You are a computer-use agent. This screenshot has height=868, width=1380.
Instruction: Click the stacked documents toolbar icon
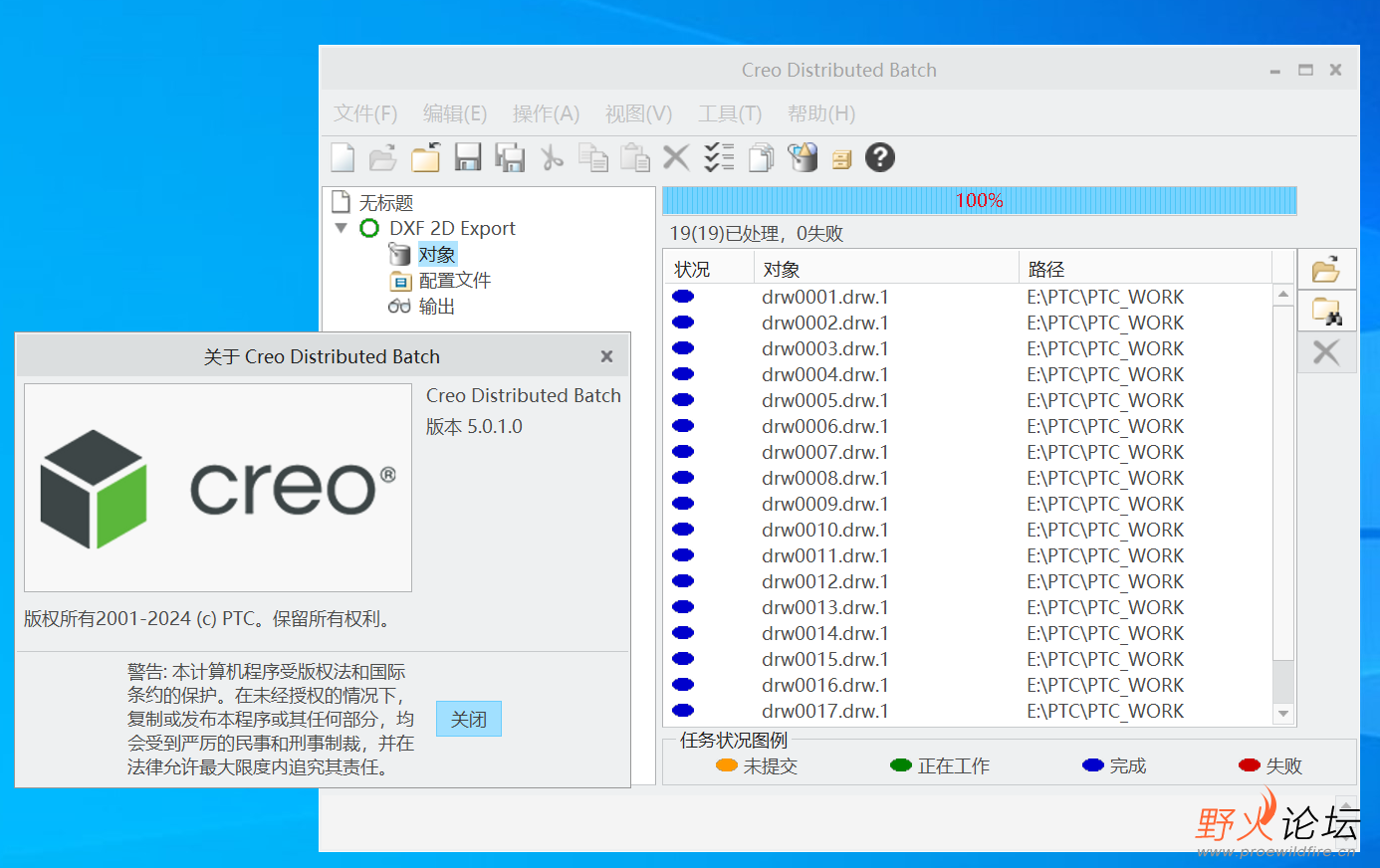coord(762,157)
